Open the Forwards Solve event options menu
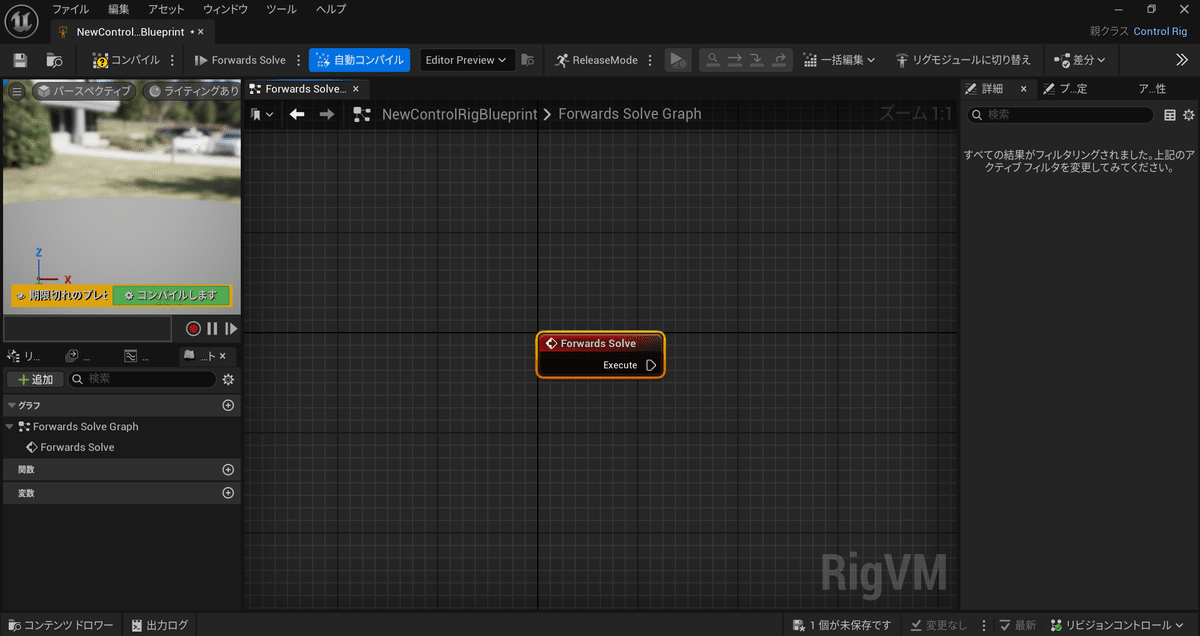 point(298,60)
